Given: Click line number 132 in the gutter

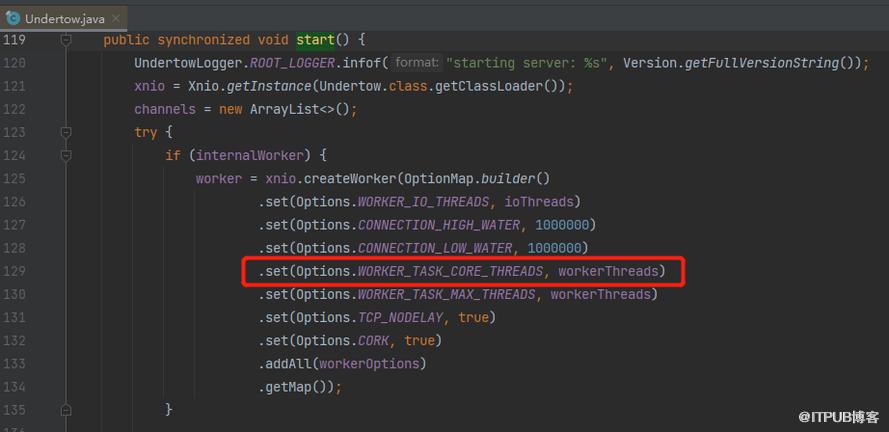Looking at the screenshot, I should 14,341.
